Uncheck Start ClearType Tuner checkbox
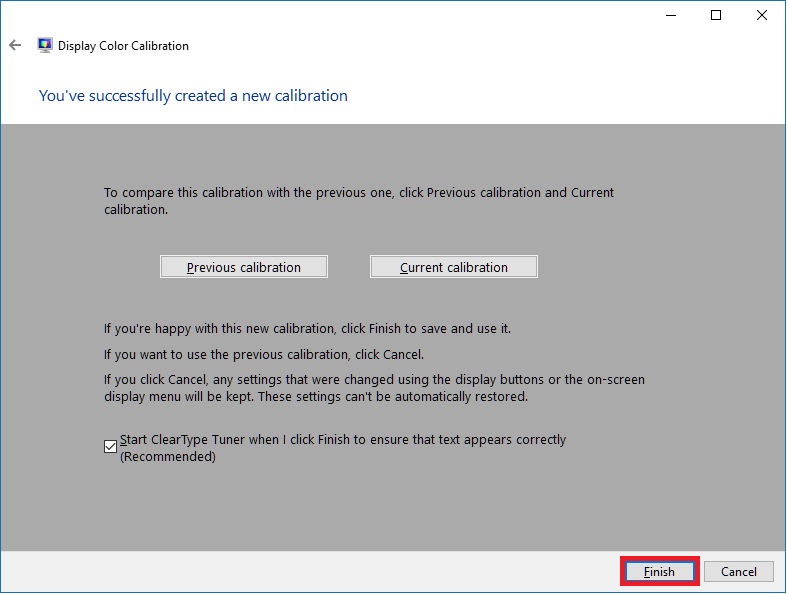 click(x=110, y=446)
